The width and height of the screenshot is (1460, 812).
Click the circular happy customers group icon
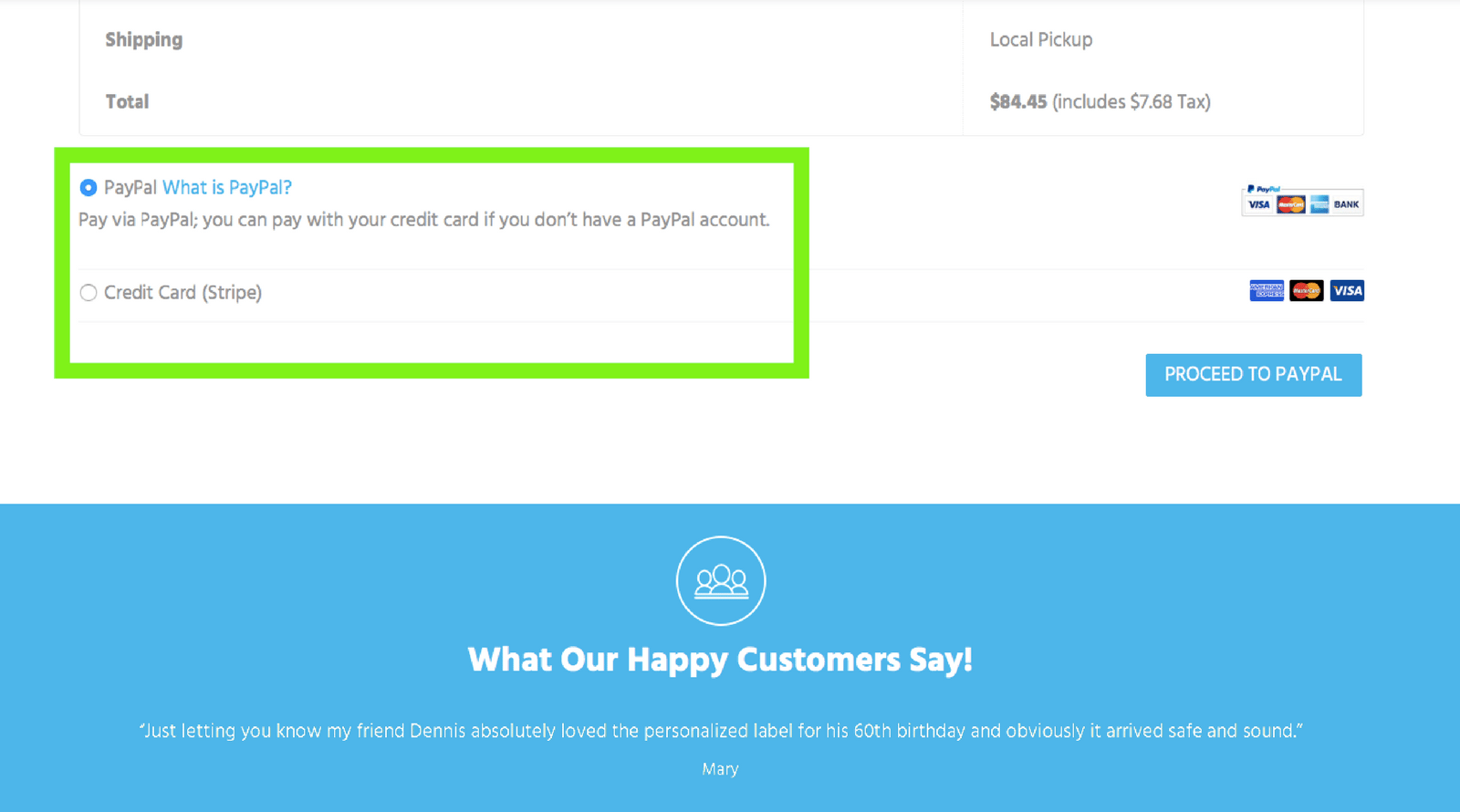click(x=721, y=581)
